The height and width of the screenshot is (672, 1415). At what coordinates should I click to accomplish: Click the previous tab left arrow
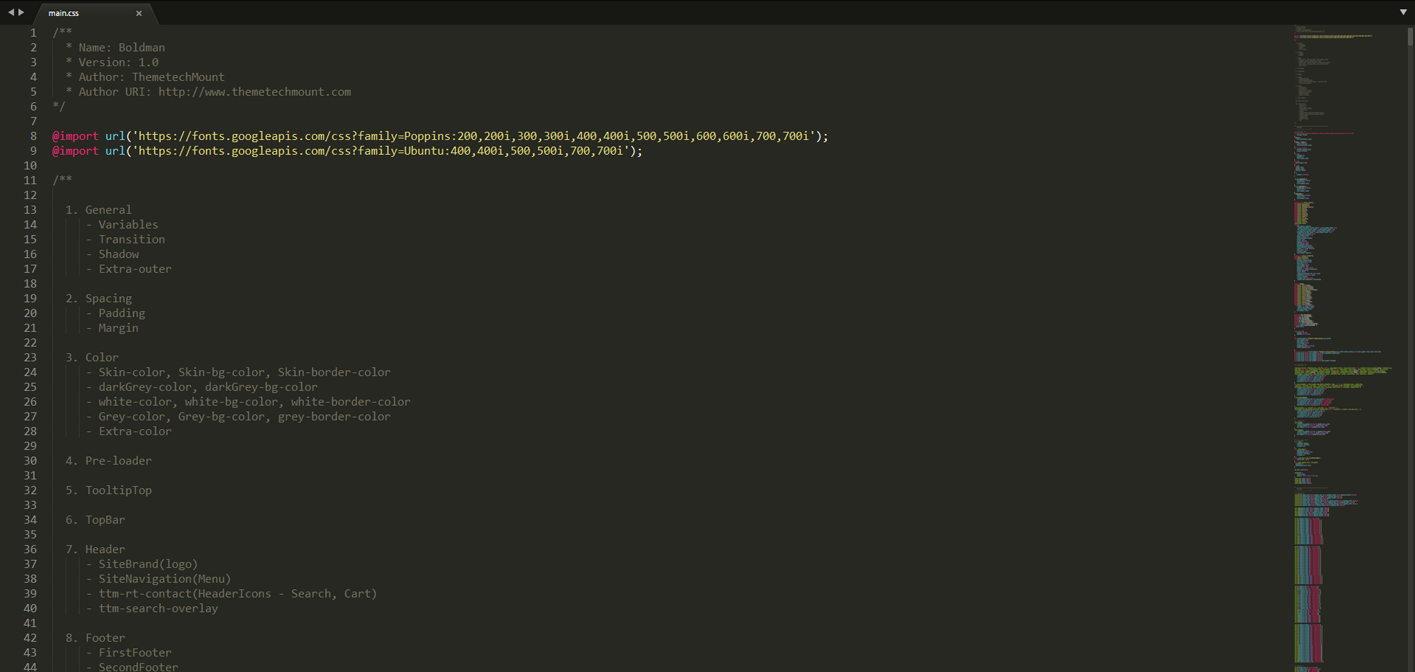point(11,13)
